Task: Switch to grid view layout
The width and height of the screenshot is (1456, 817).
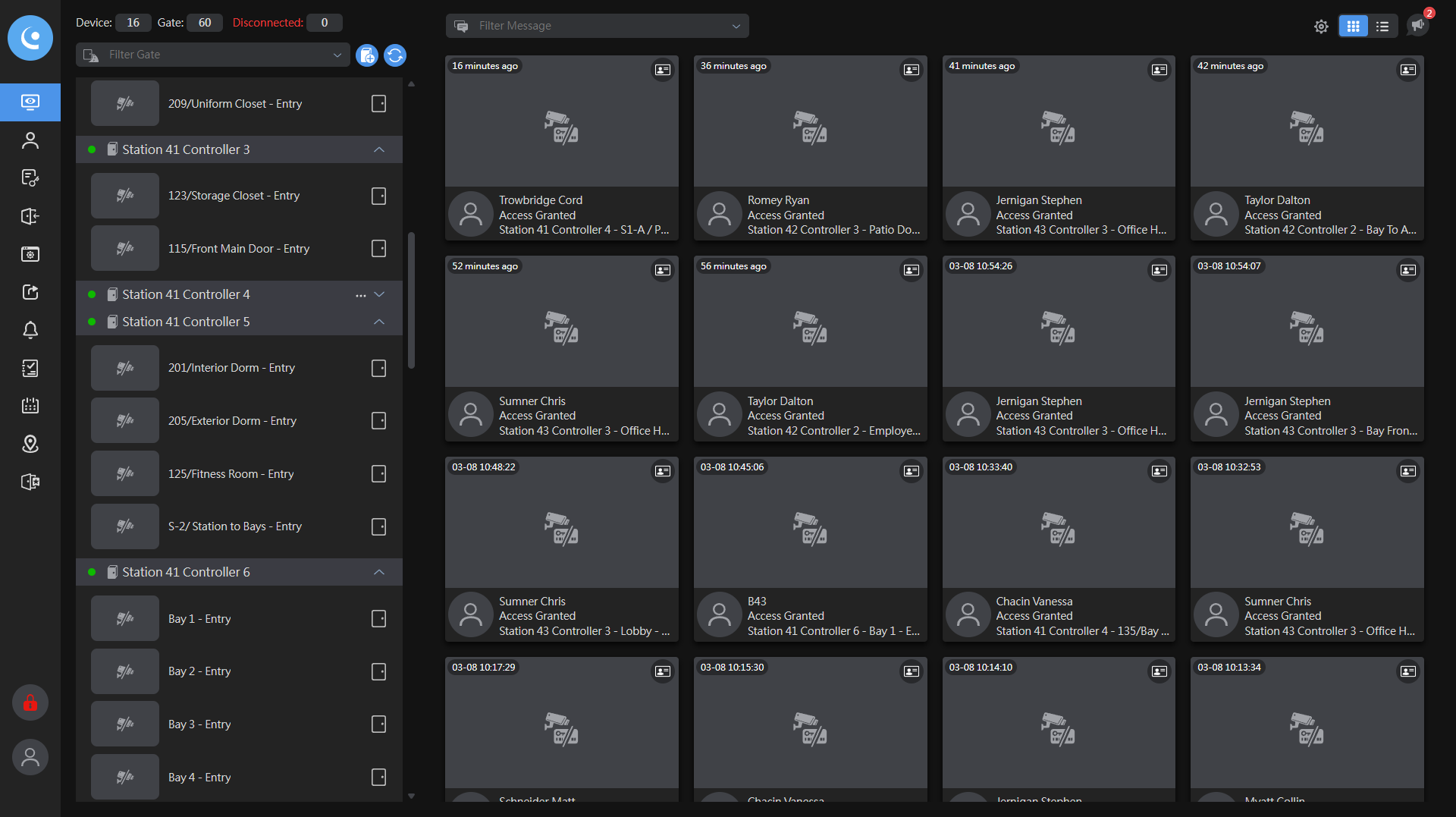Action: point(1353,27)
